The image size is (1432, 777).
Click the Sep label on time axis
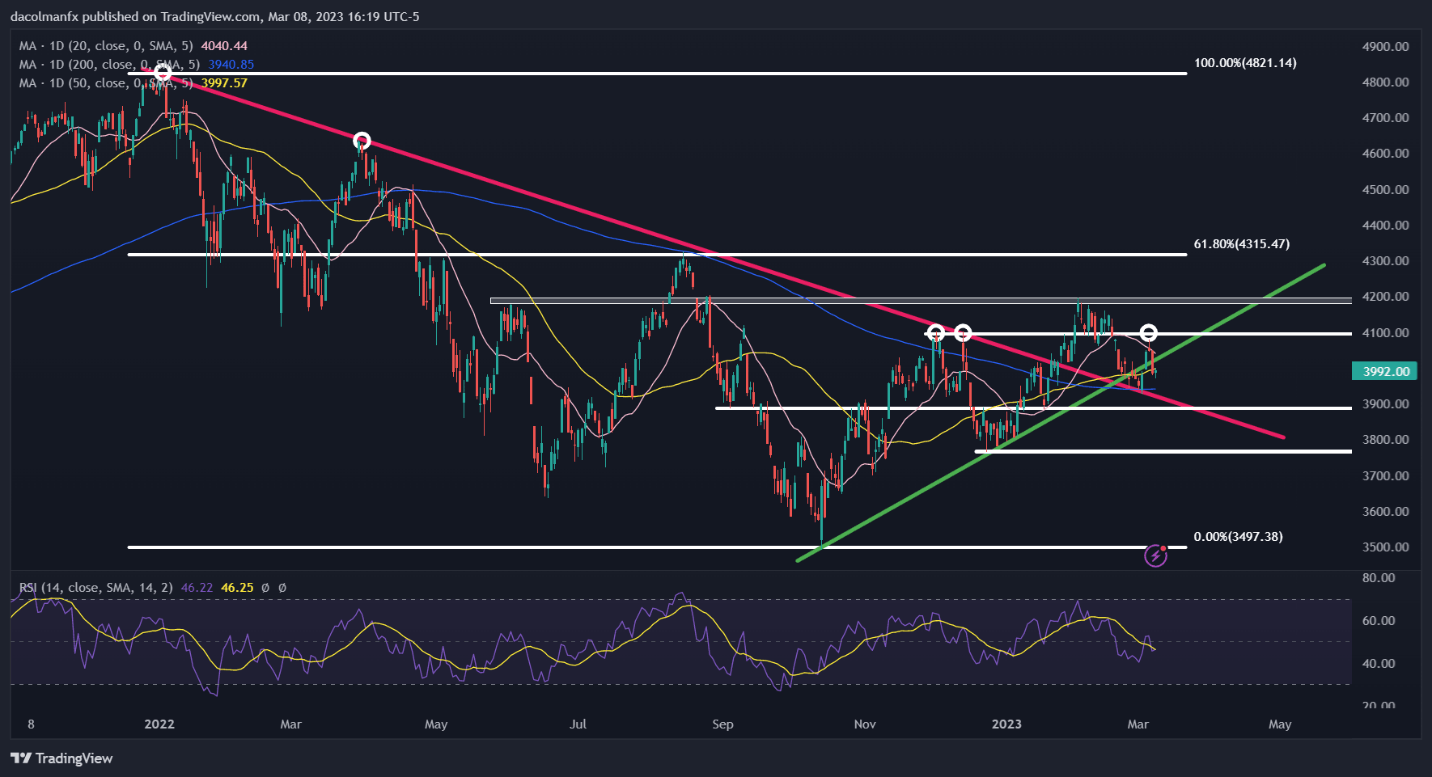pos(722,723)
